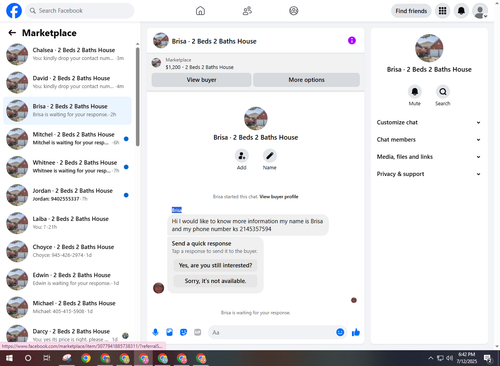Click the voice clip microphone icon
500x366 pixels.
point(155,332)
